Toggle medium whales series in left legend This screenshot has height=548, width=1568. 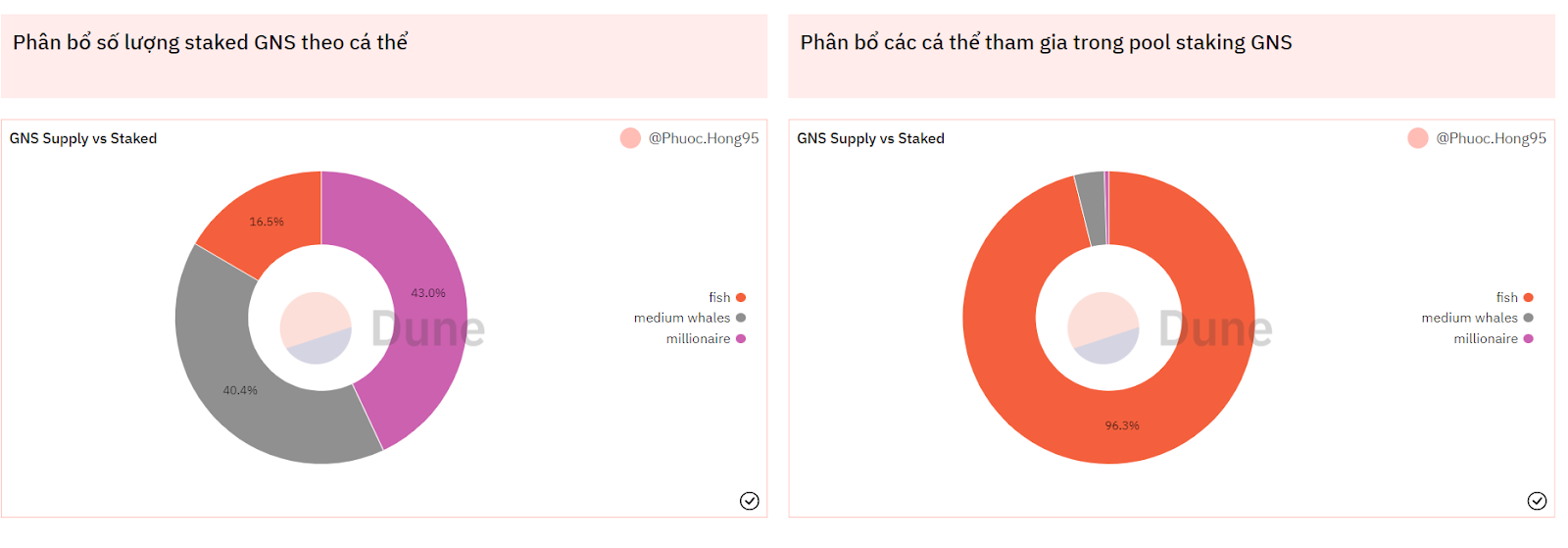coord(690,318)
